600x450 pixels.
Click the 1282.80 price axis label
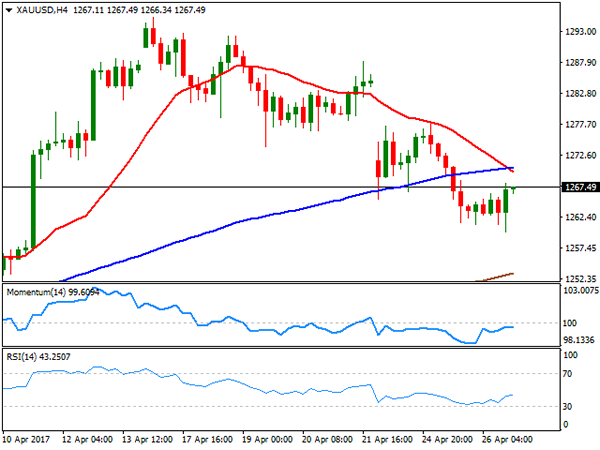tap(580, 93)
